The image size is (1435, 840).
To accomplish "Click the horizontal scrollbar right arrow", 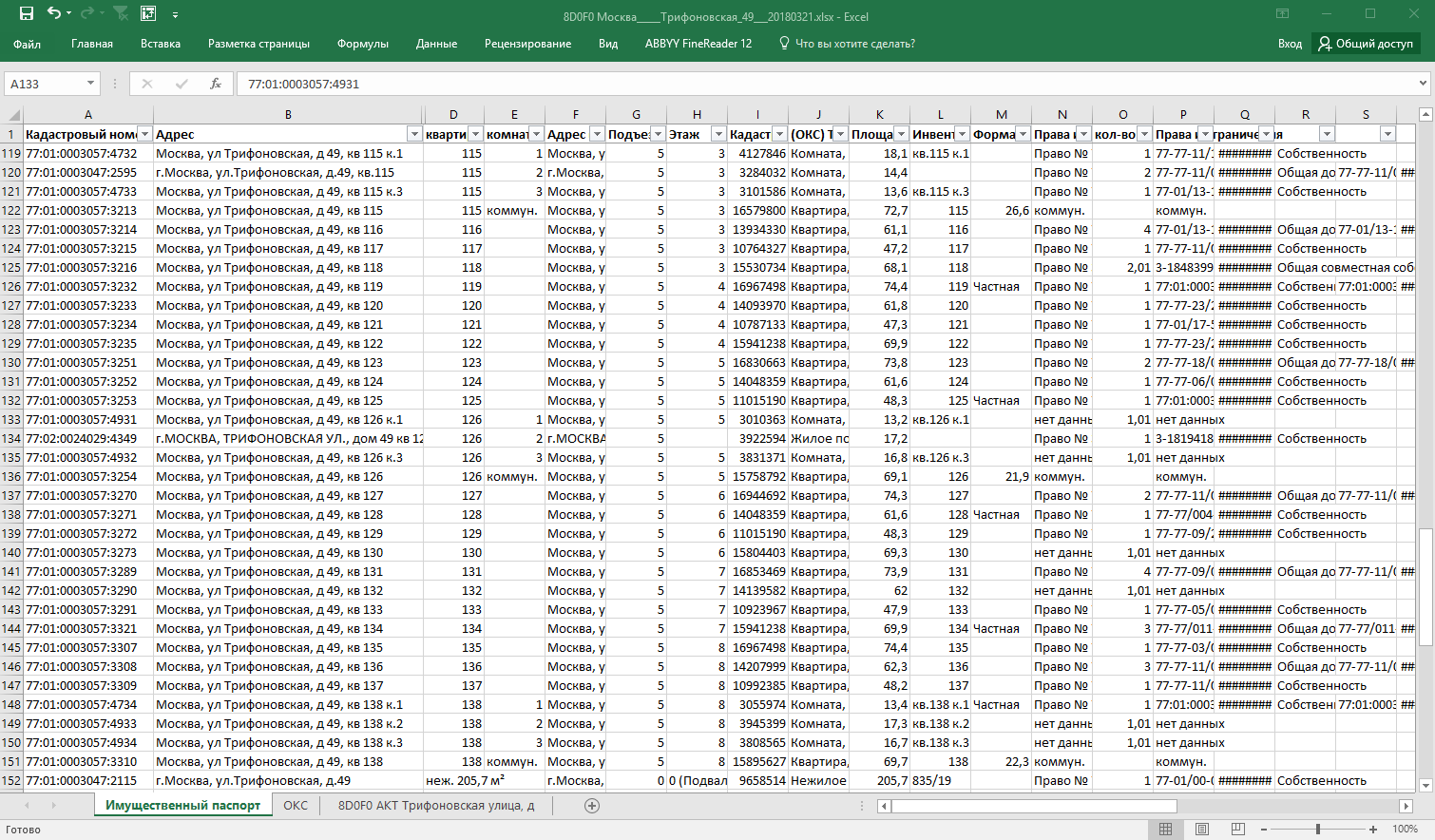I will pos(1406,806).
